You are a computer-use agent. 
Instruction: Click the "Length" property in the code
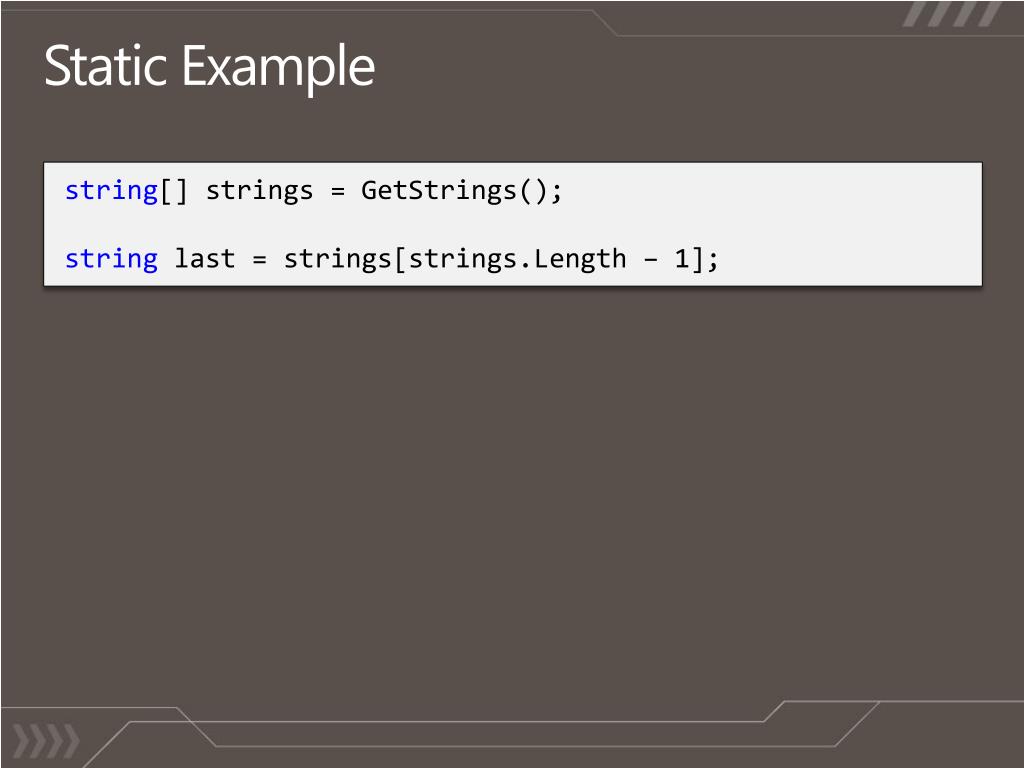point(580,259)
